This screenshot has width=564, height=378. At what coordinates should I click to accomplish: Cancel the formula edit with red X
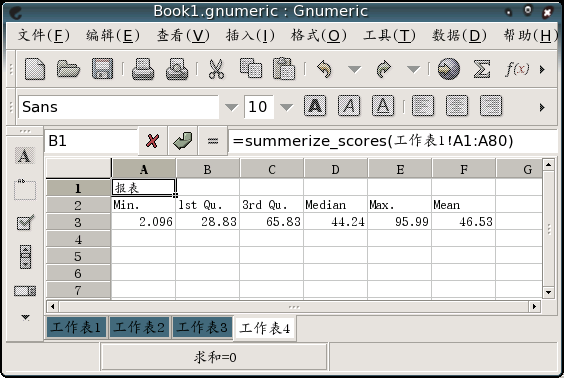pyautogui.click(x=153, y=141)
